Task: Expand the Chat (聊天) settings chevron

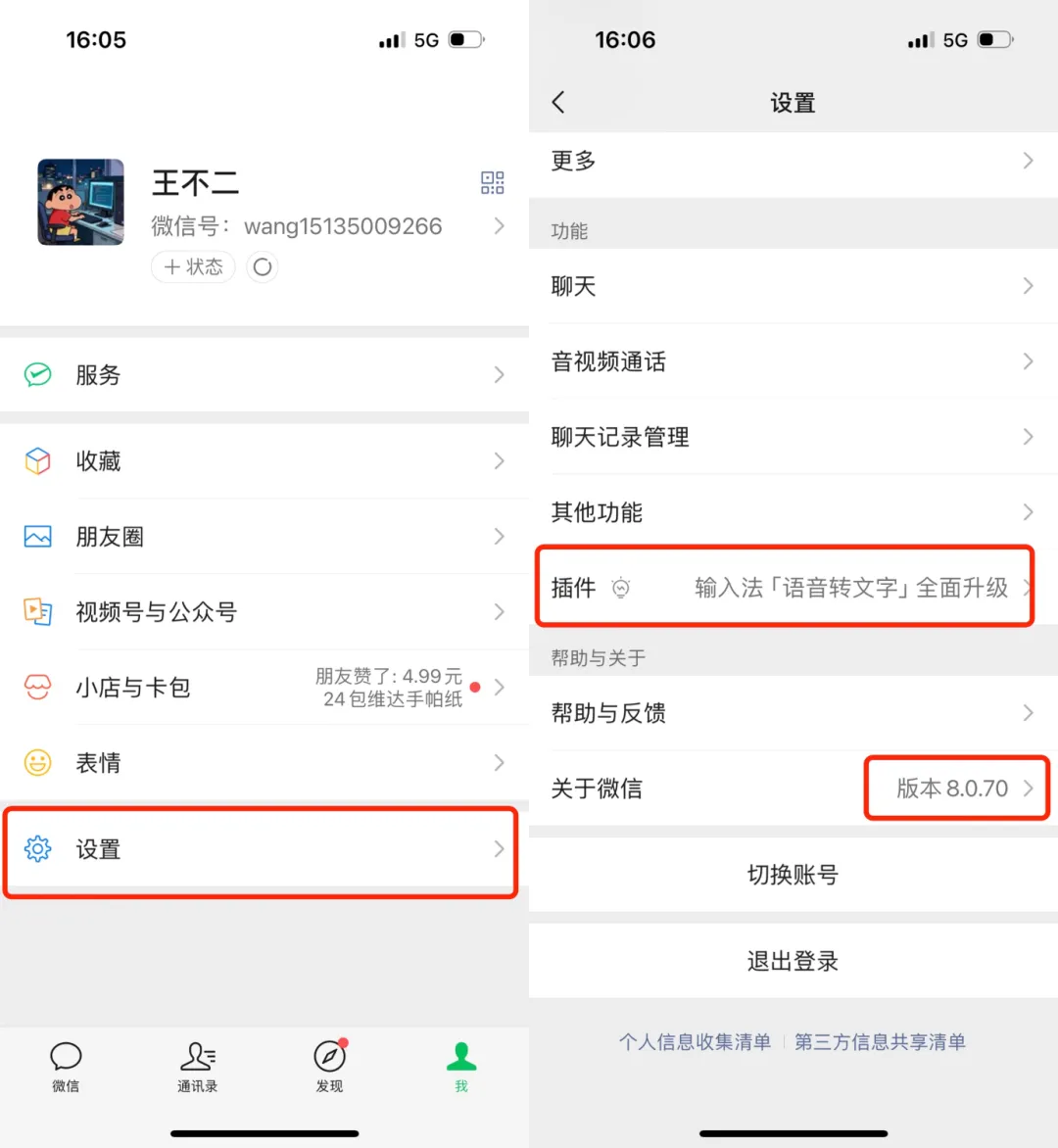Action: point(1028,286)
